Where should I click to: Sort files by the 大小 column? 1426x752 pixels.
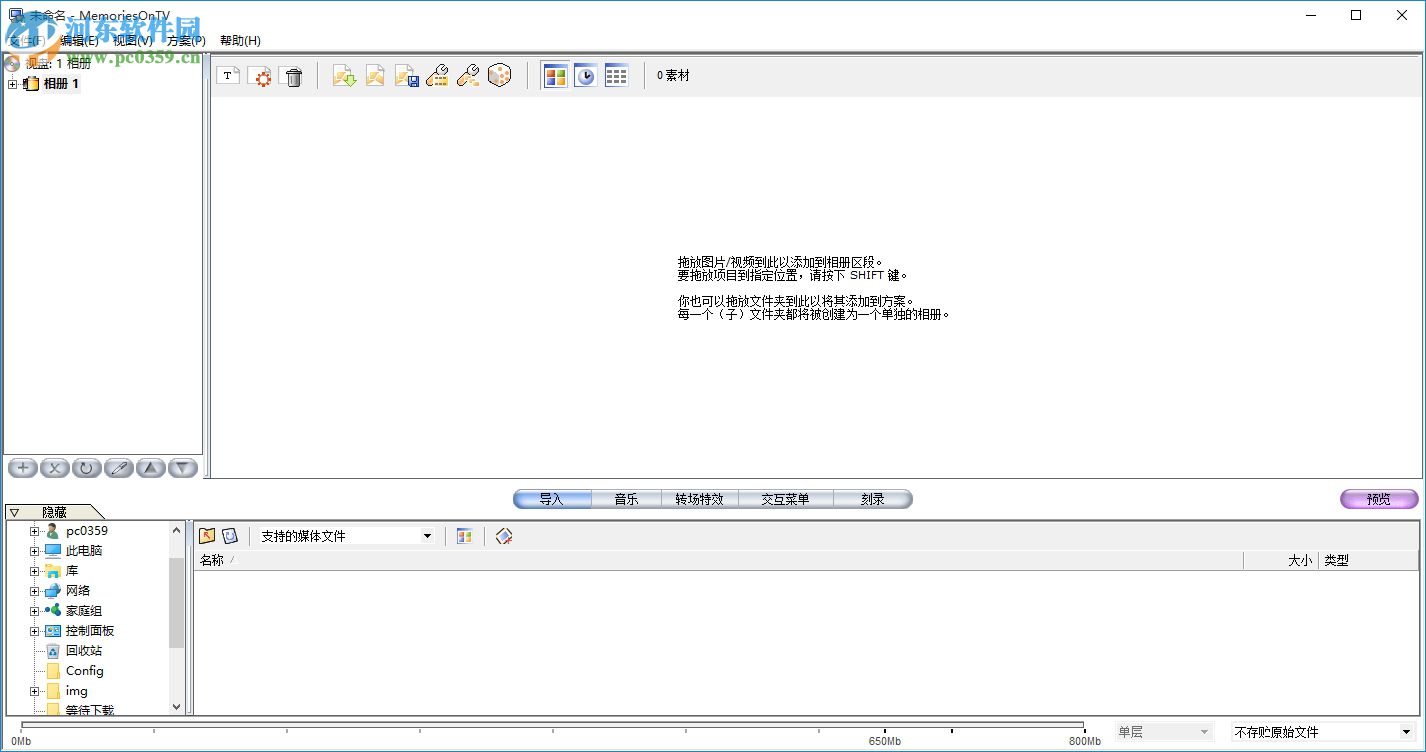tap(1281, 561)
